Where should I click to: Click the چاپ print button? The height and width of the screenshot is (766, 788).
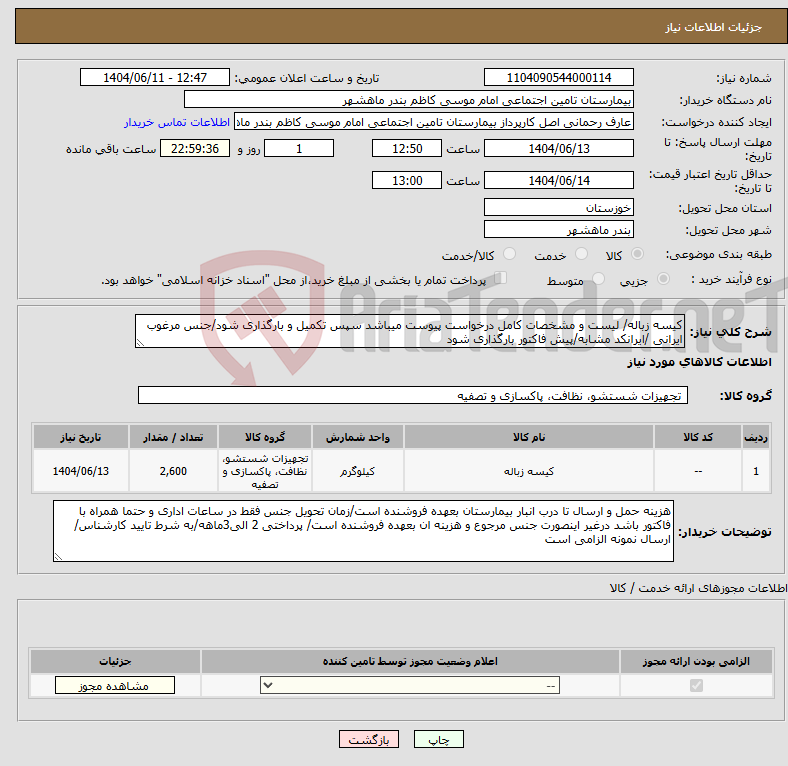(439, 739)
